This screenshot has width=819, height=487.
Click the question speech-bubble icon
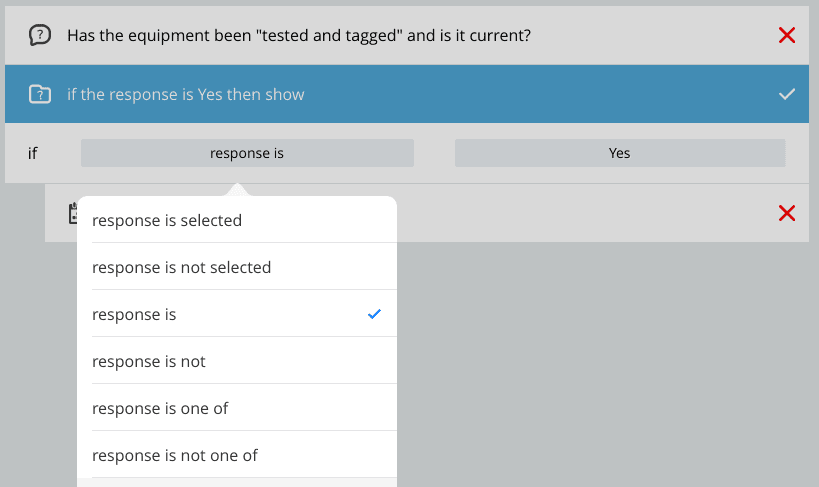point(40,35)
